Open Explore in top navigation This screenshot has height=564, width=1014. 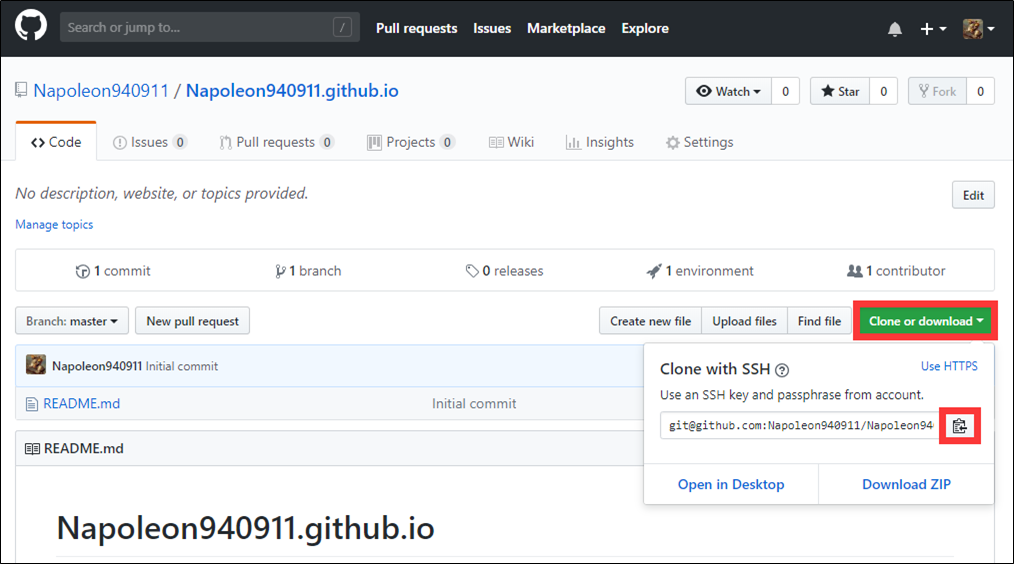click(x=645, y=28)
